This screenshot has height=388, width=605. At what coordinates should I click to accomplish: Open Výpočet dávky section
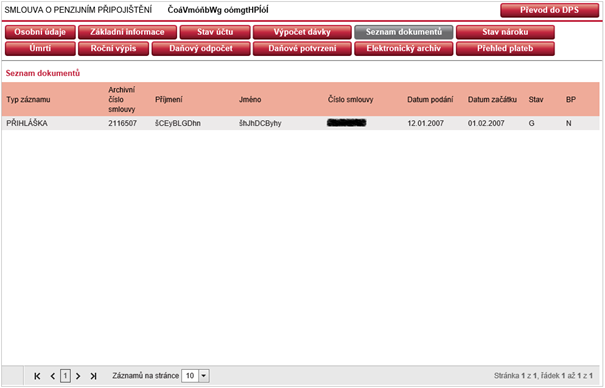(x=302, y=32)
